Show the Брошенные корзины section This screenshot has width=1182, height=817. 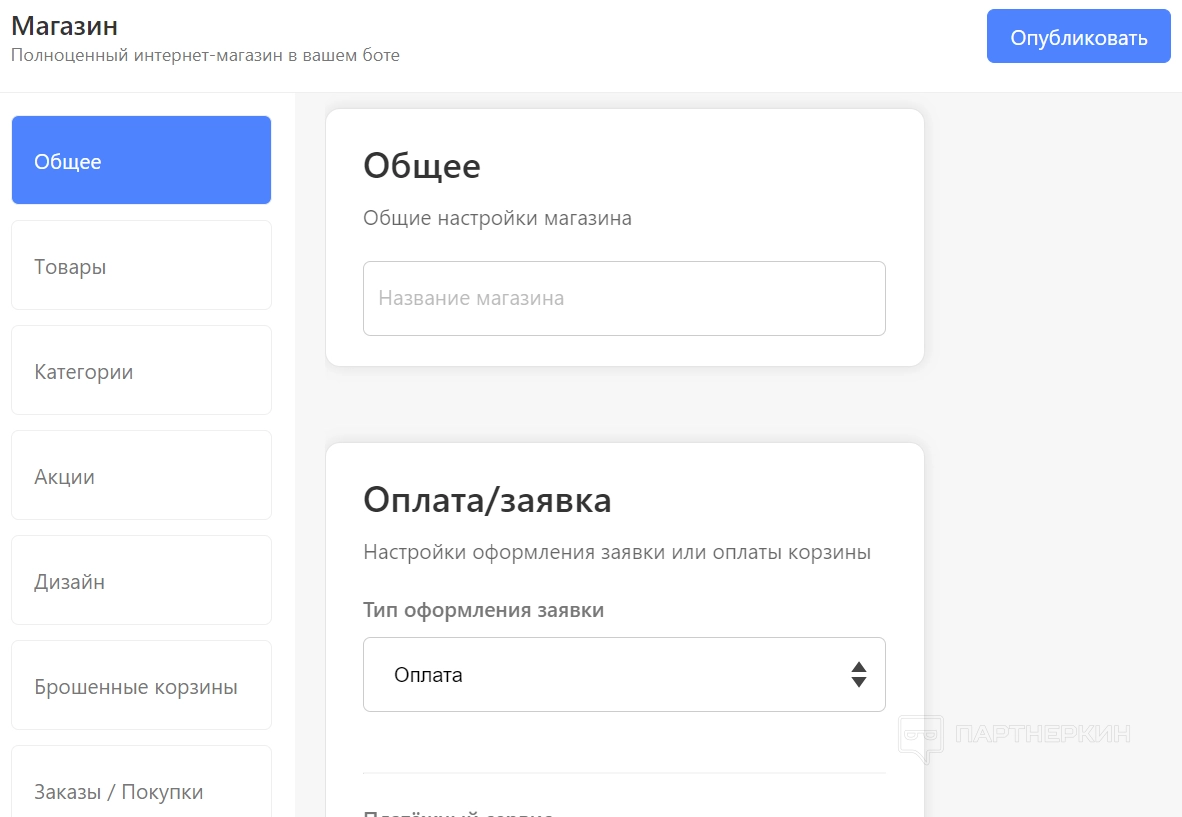point(141,686)
